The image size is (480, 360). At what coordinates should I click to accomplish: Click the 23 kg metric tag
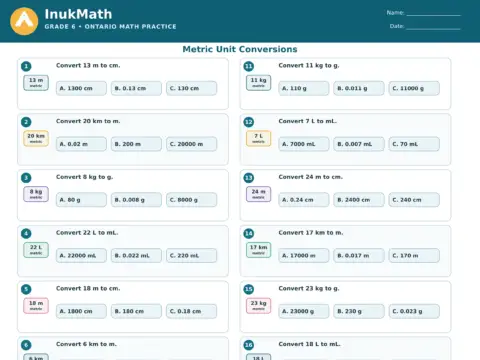point(259,305)
